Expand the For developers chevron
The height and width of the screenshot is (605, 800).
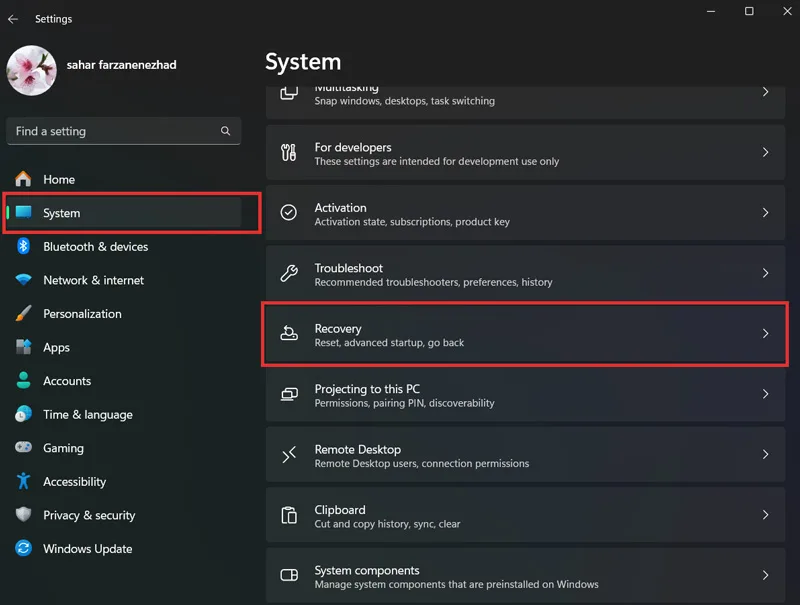click(x=765, y=152)
